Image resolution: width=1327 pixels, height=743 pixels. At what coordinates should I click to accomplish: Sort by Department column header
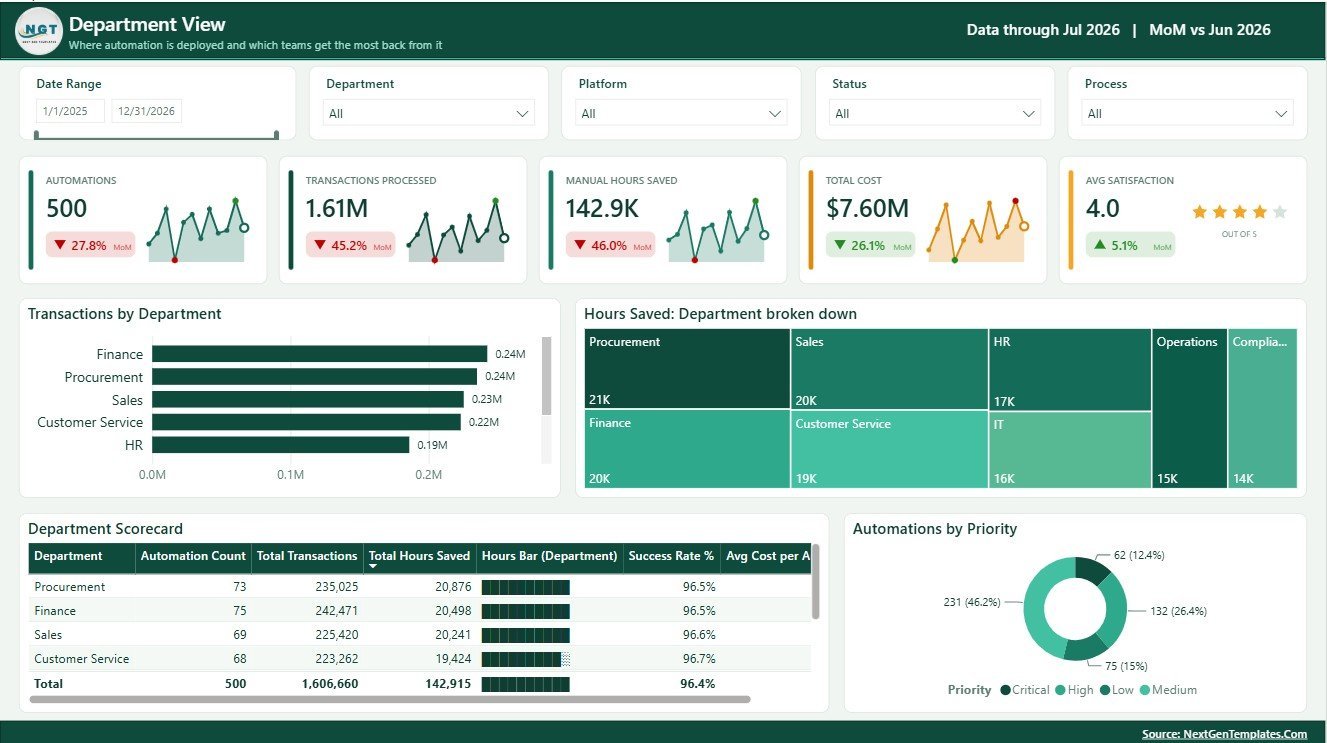tap(82, 557)
